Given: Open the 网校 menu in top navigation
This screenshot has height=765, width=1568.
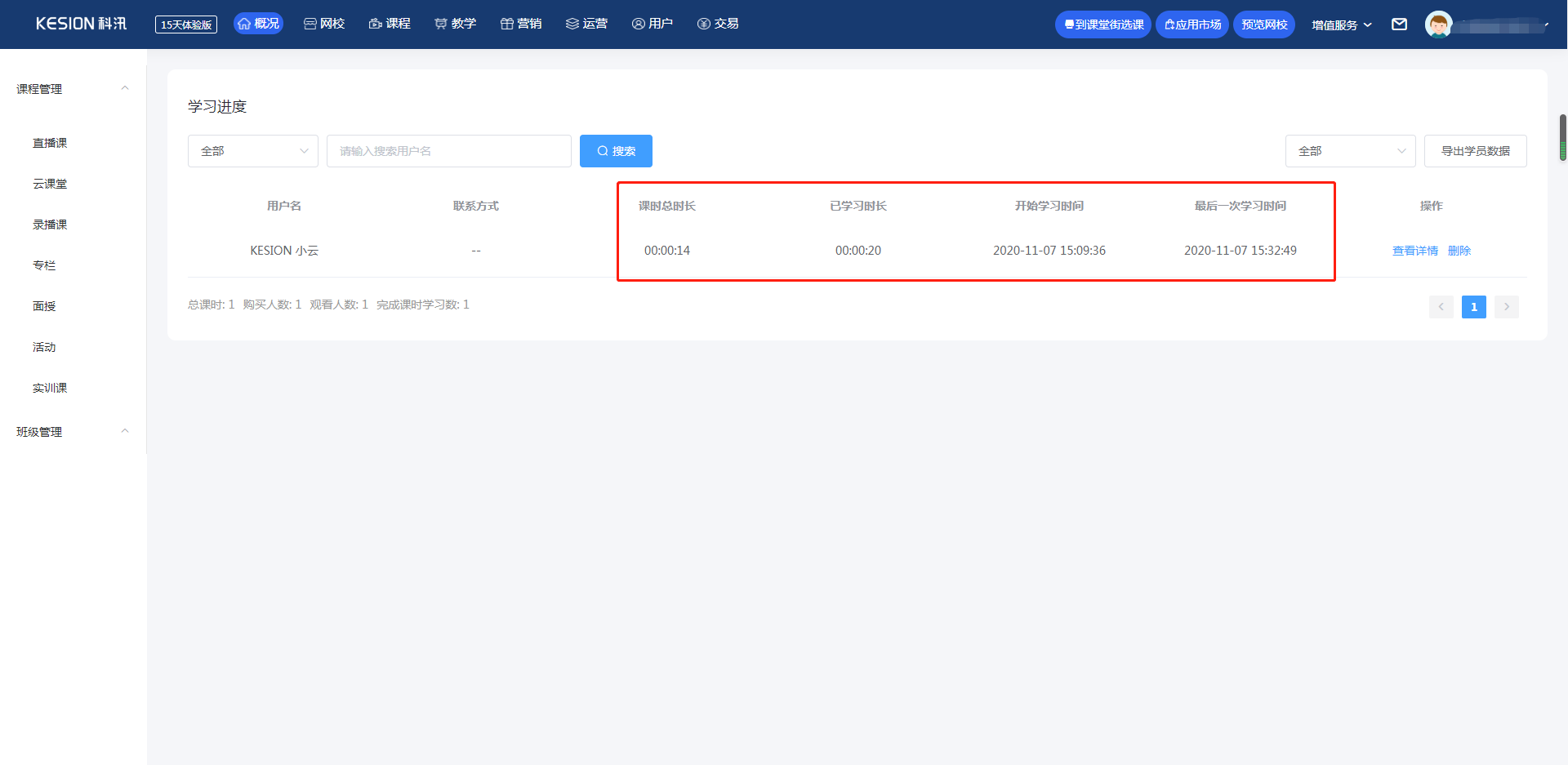Looking at the screenshot, I should [324, 24].
